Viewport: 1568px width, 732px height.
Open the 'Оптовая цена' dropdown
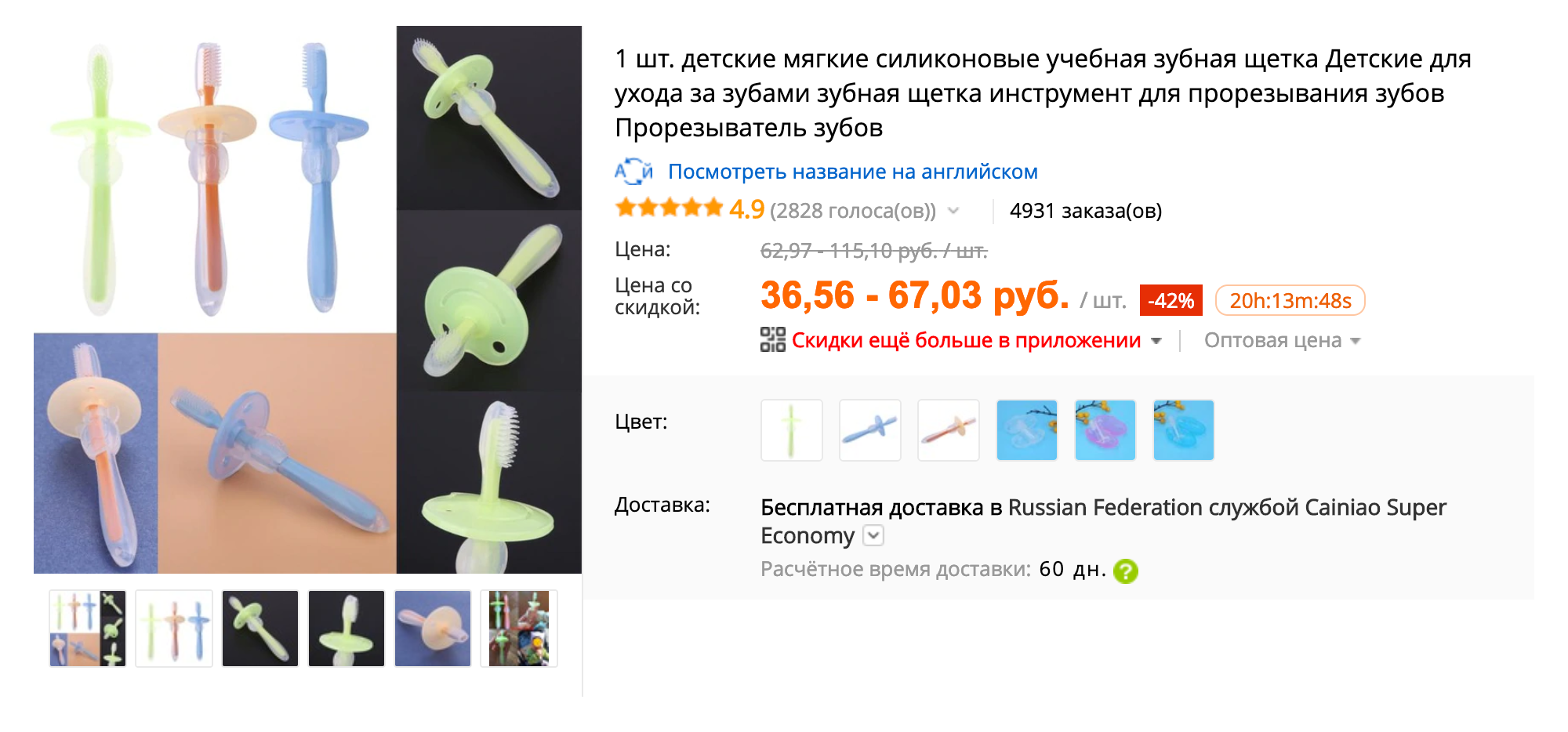[1283, 341]
